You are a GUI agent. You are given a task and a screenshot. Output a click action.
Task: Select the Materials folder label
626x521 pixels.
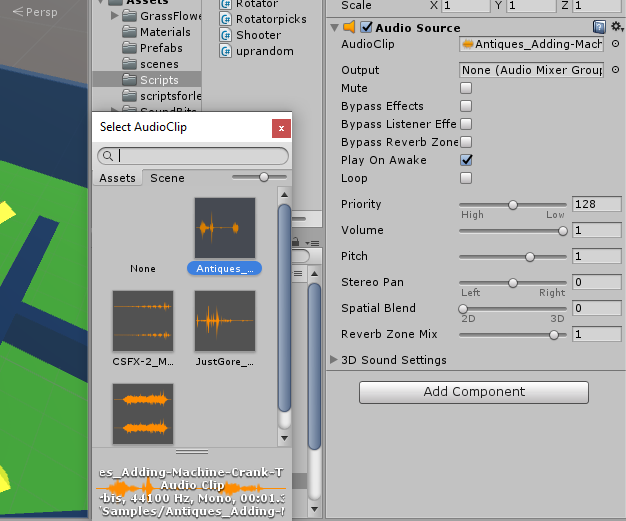tap(165, 32)
